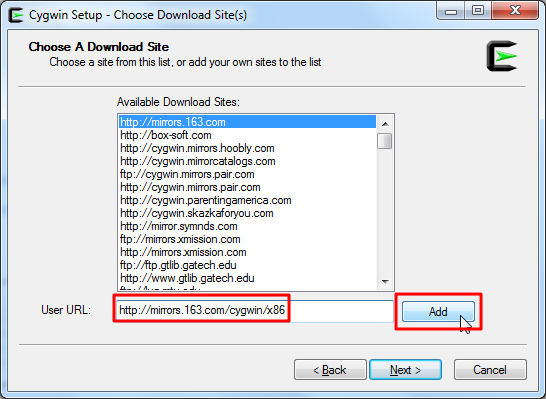The height and width of the screenshot is (399, 546).
Task: Select http://www.gtlib.gatech.edu mirror
Action: [x=247, y=278]
